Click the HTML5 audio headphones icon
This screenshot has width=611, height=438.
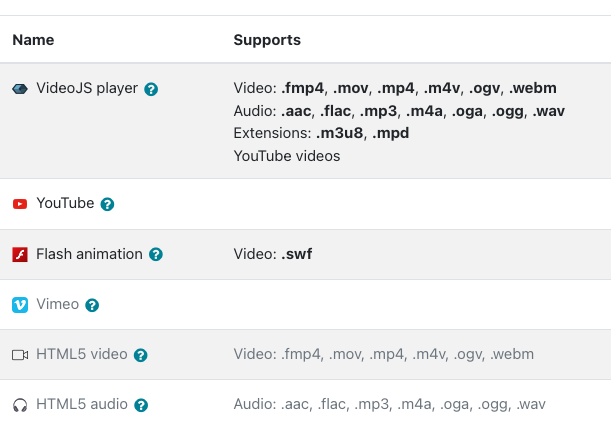[20, 405]
